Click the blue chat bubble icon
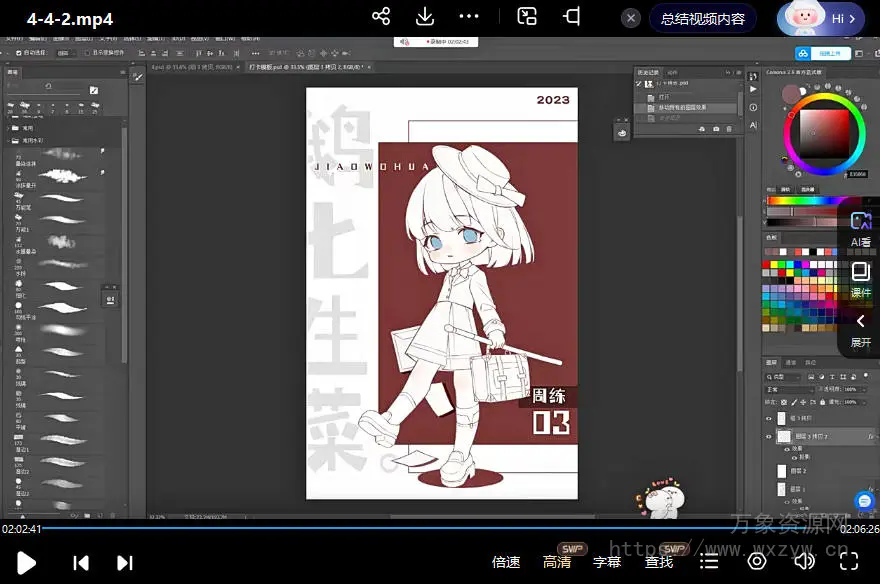Viewport: 880px width, 584px height. pos(864,500)
